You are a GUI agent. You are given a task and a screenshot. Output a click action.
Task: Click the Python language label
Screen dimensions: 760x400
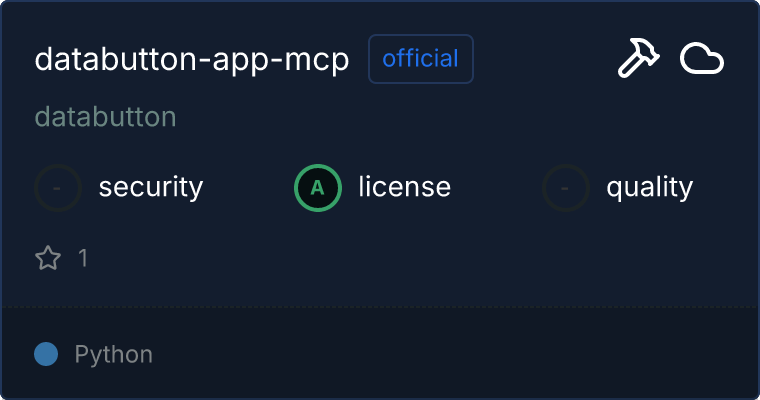coord(114,354)
